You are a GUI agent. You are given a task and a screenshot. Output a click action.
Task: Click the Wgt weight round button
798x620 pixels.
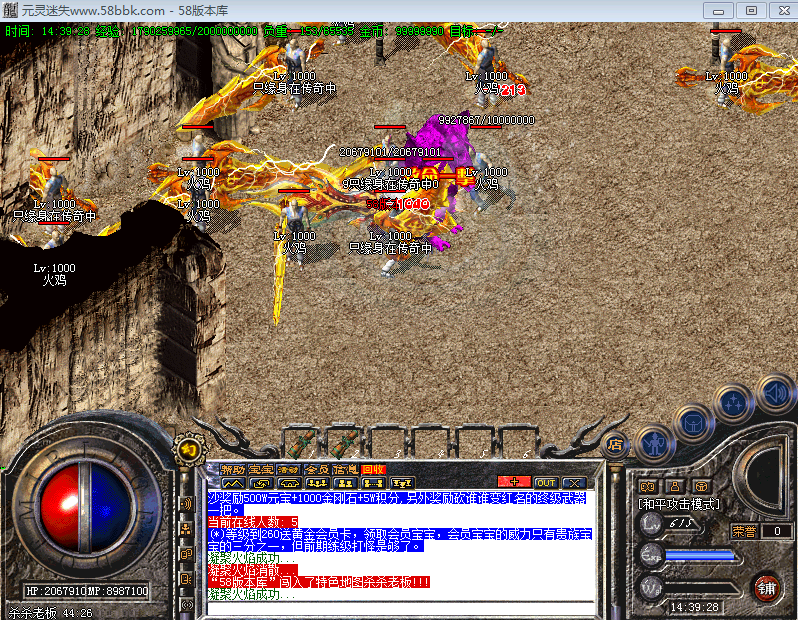pyautogui.click(x=650, y=587)
